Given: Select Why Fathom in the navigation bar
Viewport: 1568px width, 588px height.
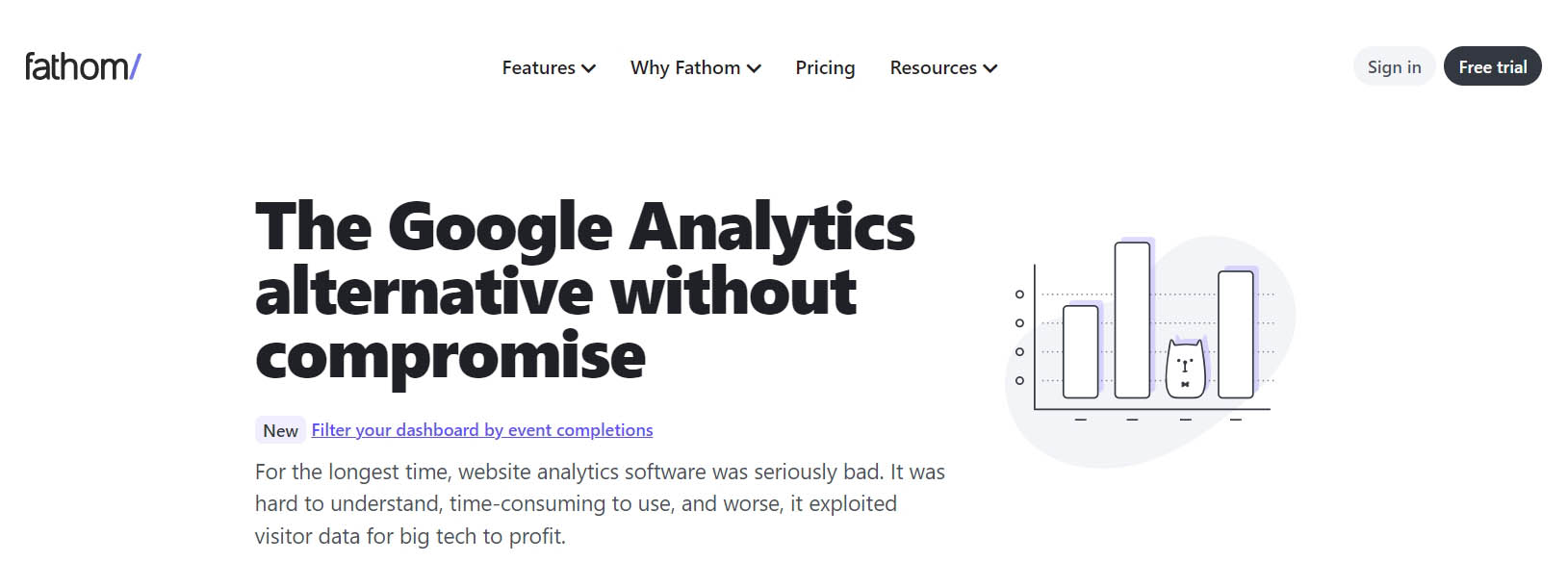Looking at the screenshot, I should pyautogui.click(x=685, y=67).
